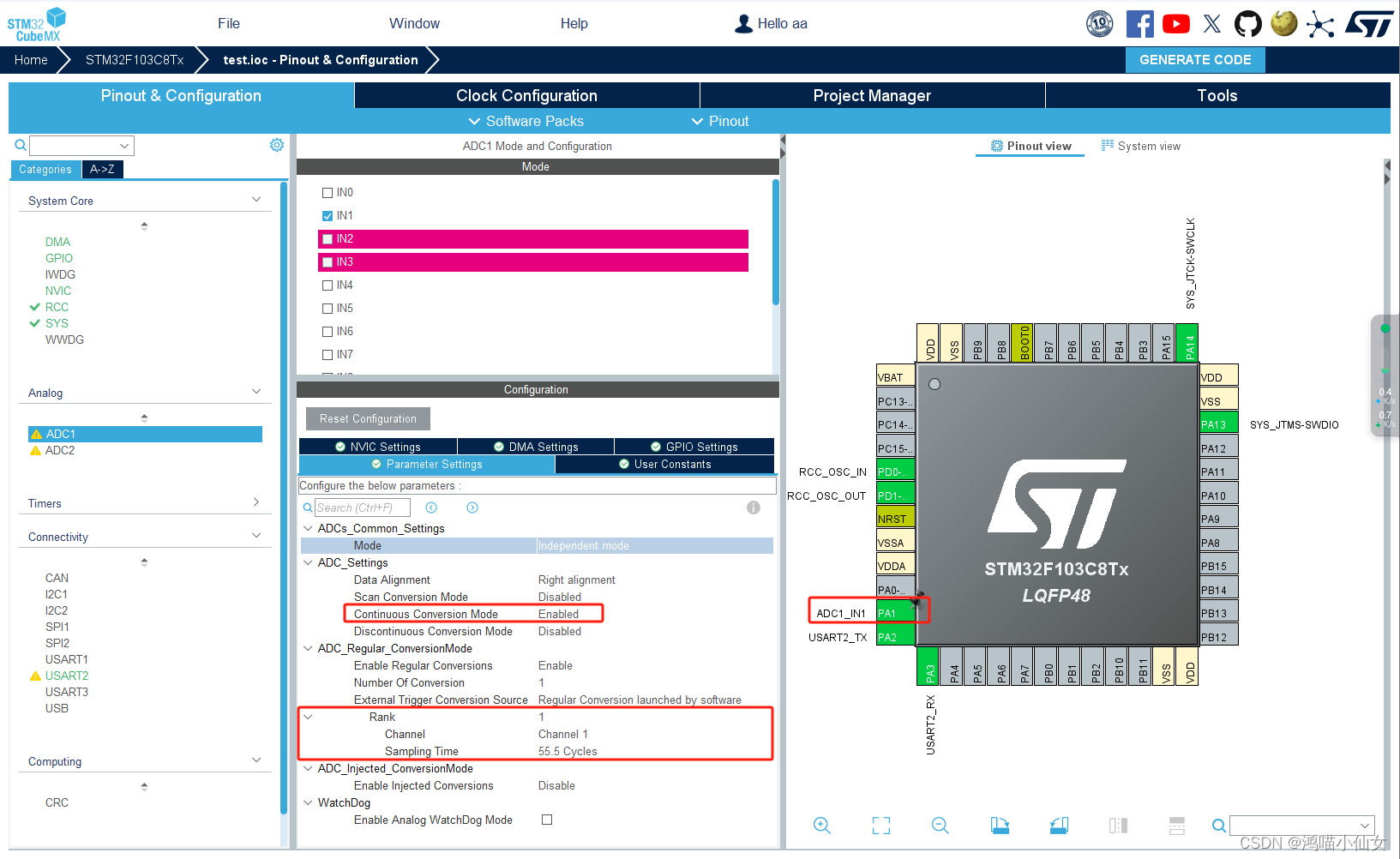Collapse the Connectivity category

[x=256, y=536]
